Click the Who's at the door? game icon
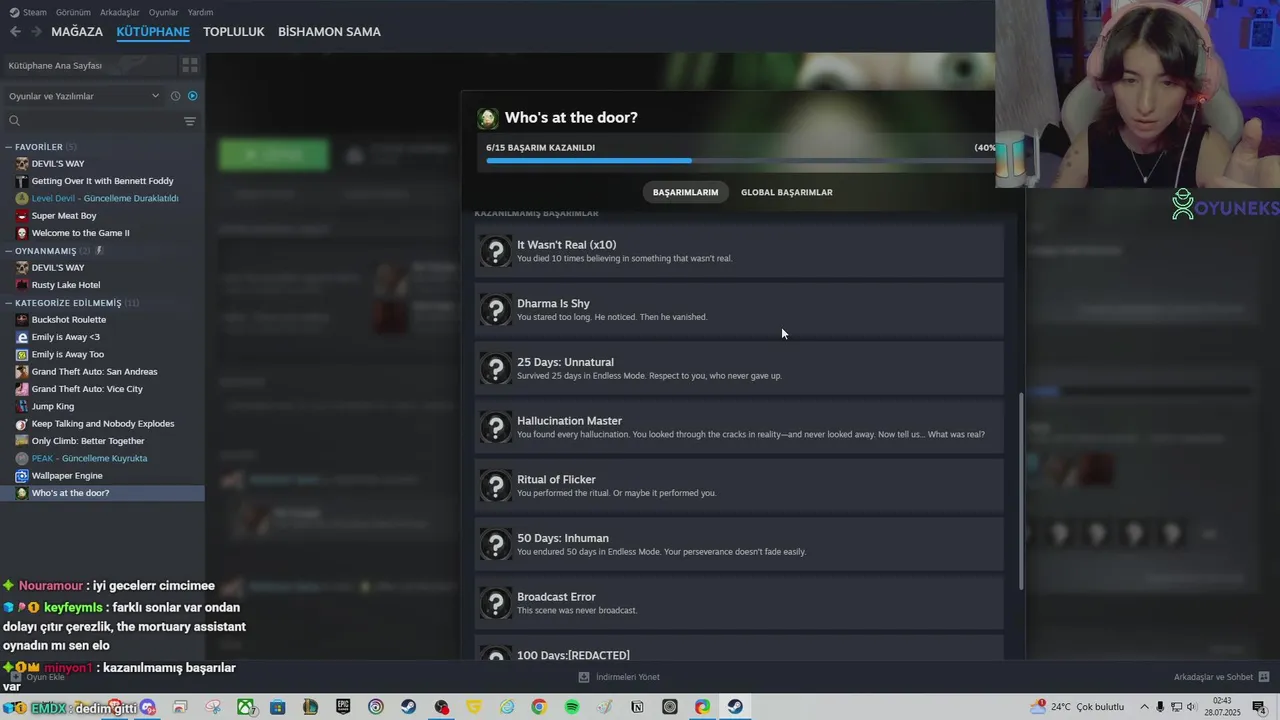 (x=488, y=118)
